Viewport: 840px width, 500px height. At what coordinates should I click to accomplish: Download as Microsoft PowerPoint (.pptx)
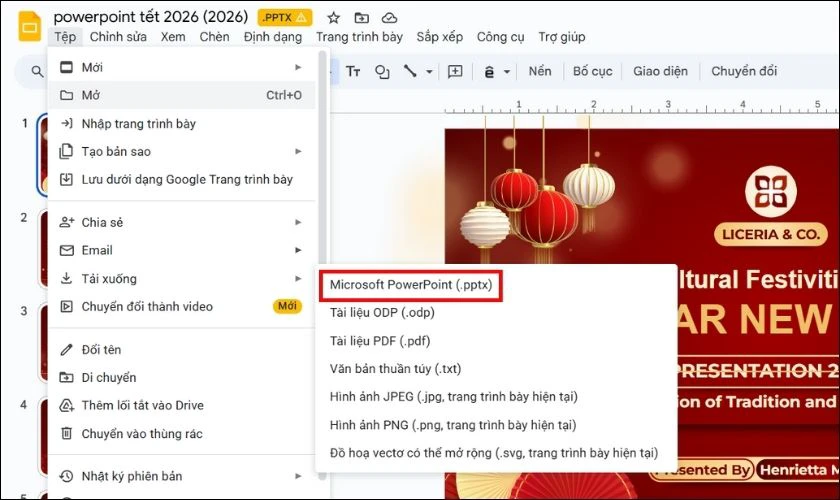[411, 285]
